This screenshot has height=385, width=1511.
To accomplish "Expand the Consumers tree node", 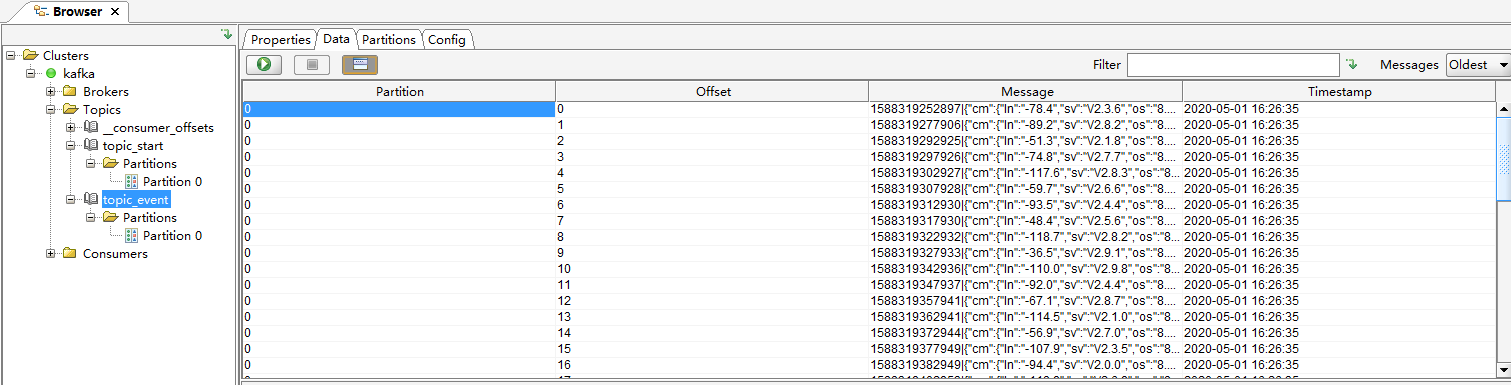I will [50, 254].
